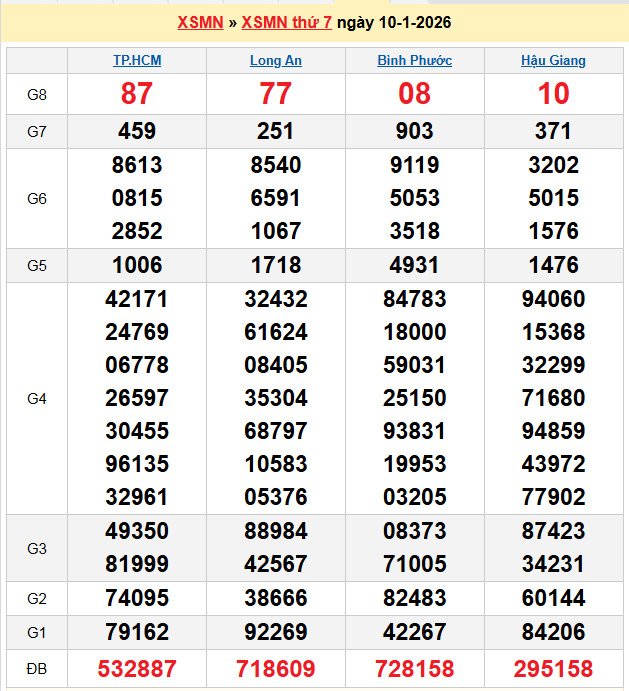The height and width of the screenshot is (691, 629).
Task: Select Hậu Giang special prize 295158
Action: pos(553,668)
